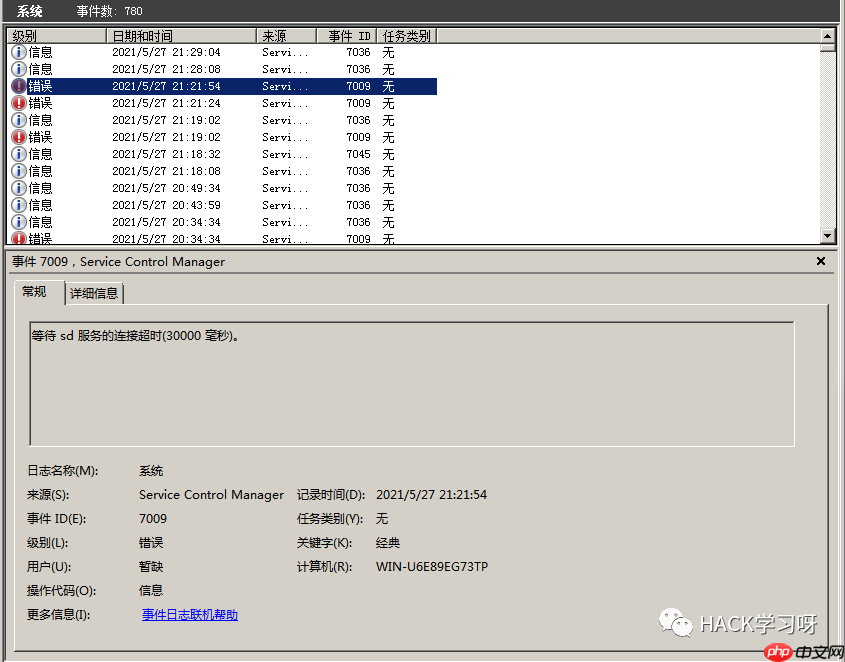845x662 pixels.
Task: Click user value 暂缺
Action: coord(151,567)
